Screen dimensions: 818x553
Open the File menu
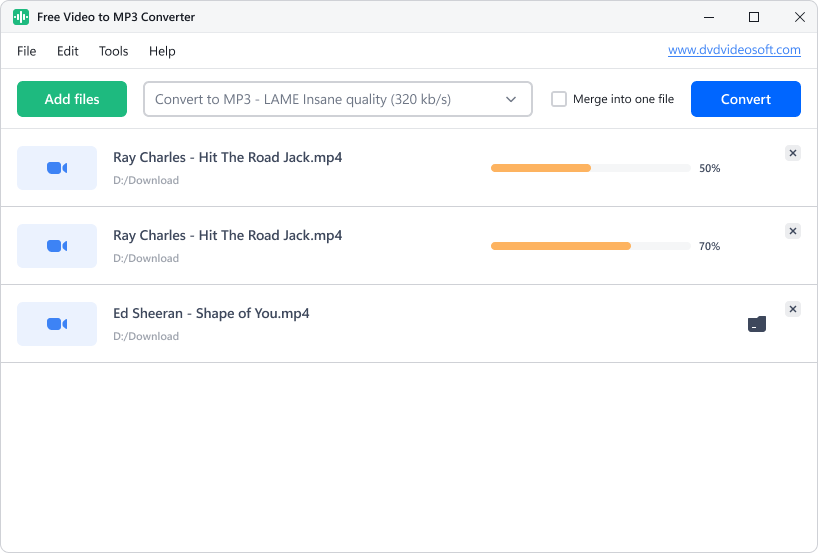pyautogui.click(x=27, y=51)
